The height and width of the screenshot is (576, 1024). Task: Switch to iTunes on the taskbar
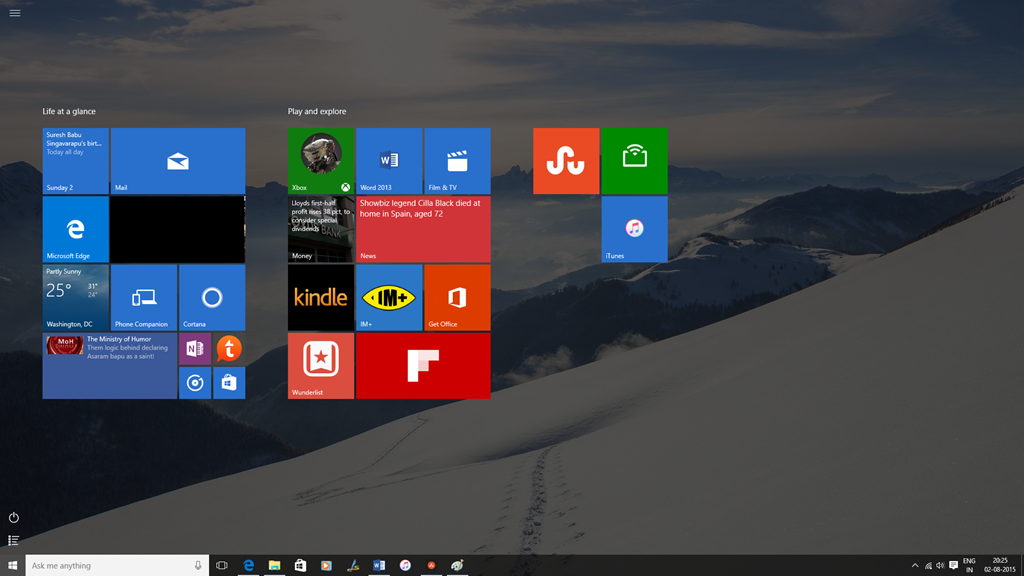(405, 566)
